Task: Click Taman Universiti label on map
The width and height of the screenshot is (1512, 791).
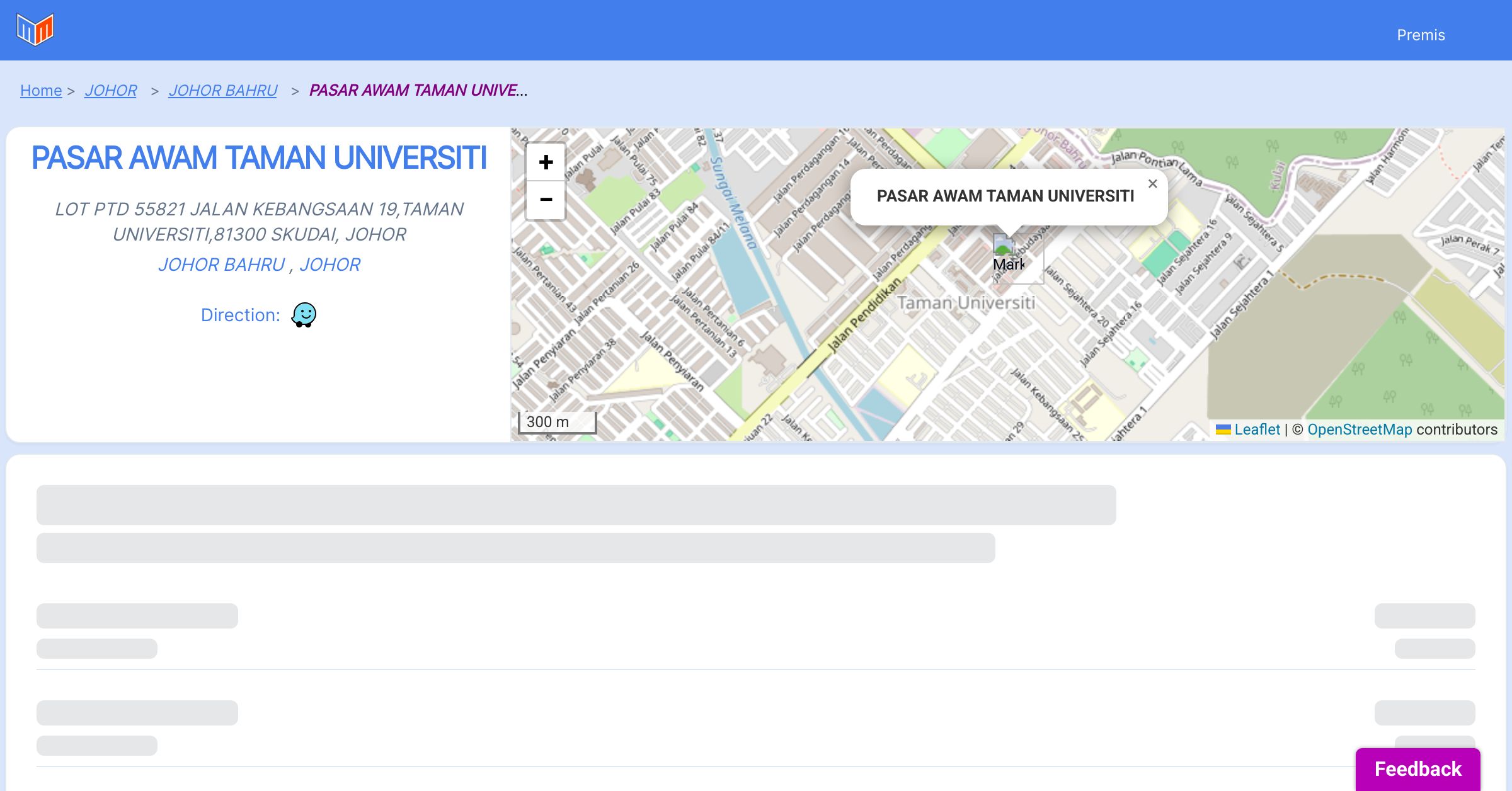Action: tap(965, 303)
